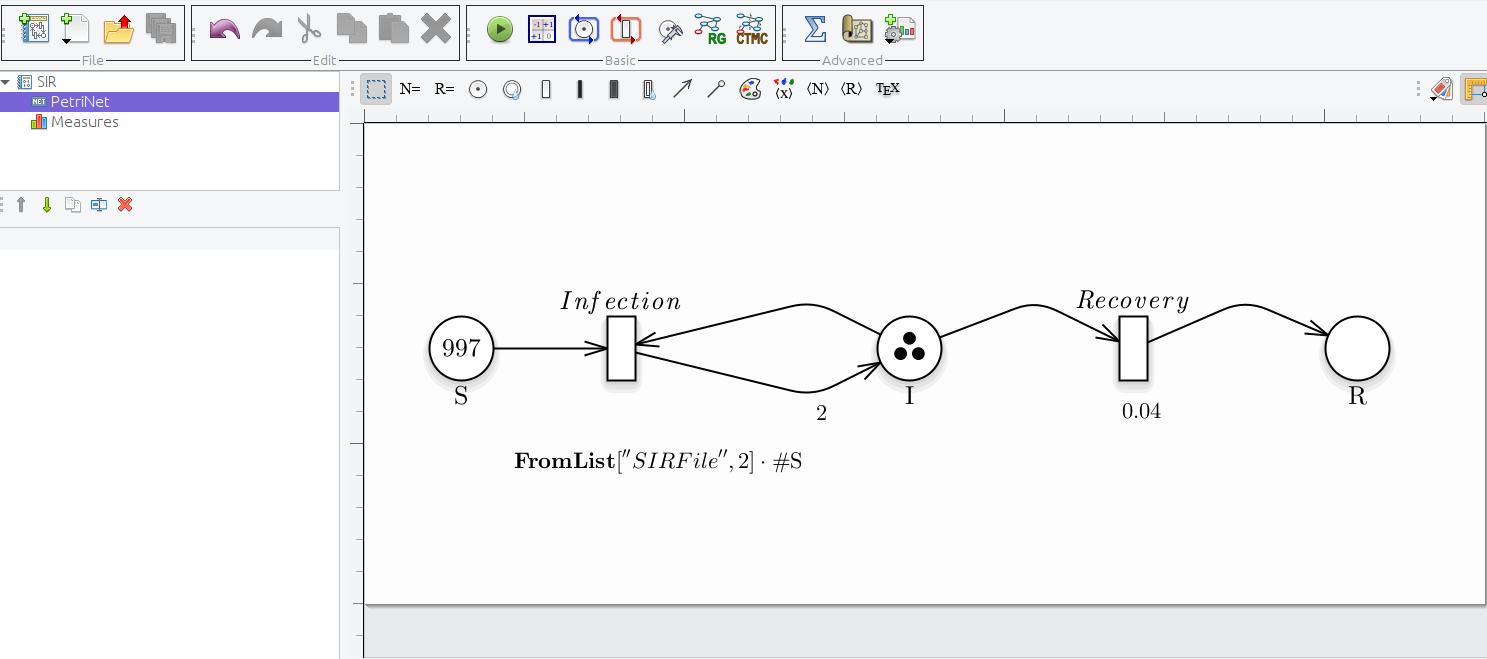
Task: Select the PetriNet page in tree
Action: 79,102
